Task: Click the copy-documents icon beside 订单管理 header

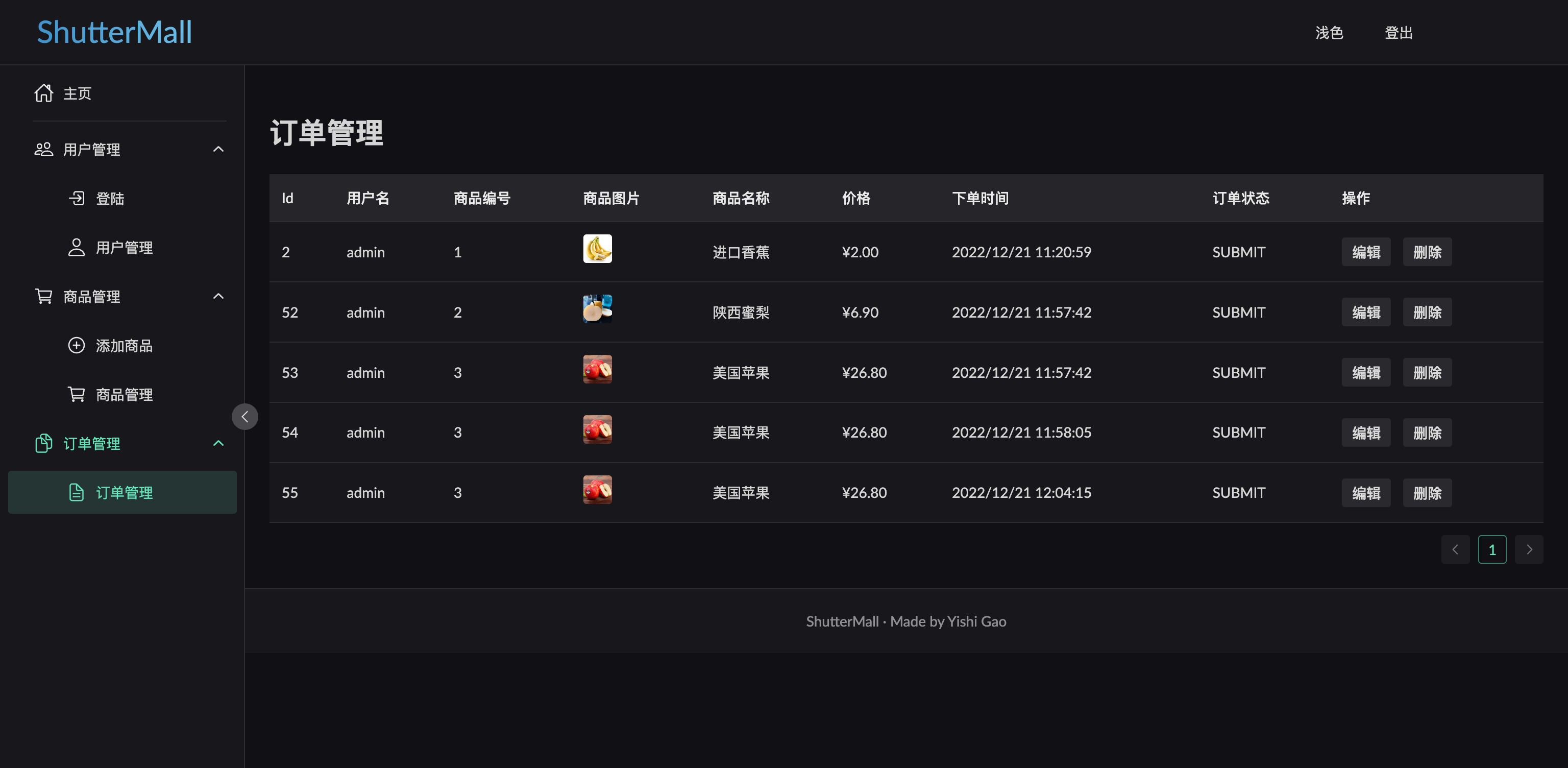Action: pos(43,443)
